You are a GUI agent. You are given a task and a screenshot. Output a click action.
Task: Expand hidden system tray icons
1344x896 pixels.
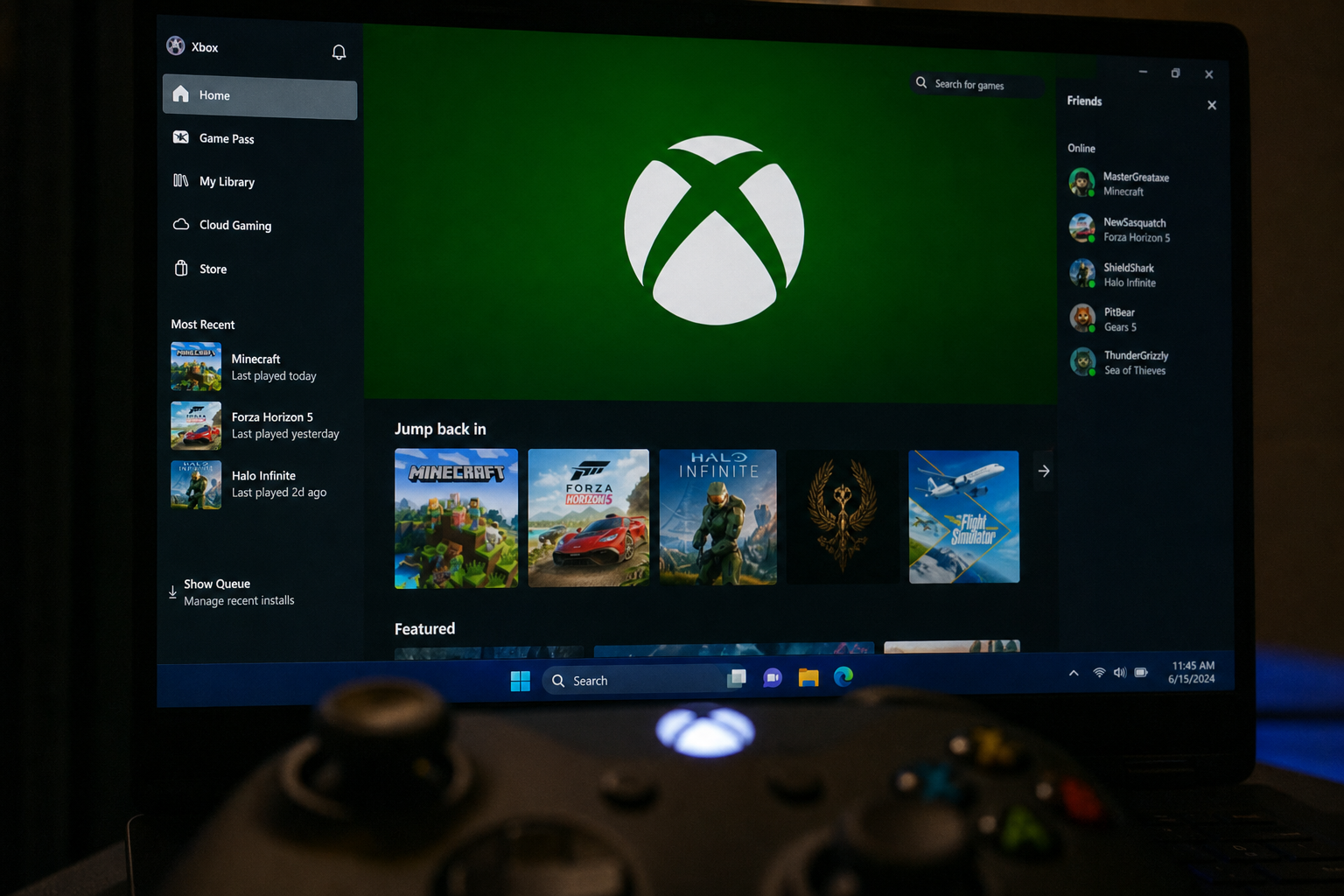point(1074,673)
